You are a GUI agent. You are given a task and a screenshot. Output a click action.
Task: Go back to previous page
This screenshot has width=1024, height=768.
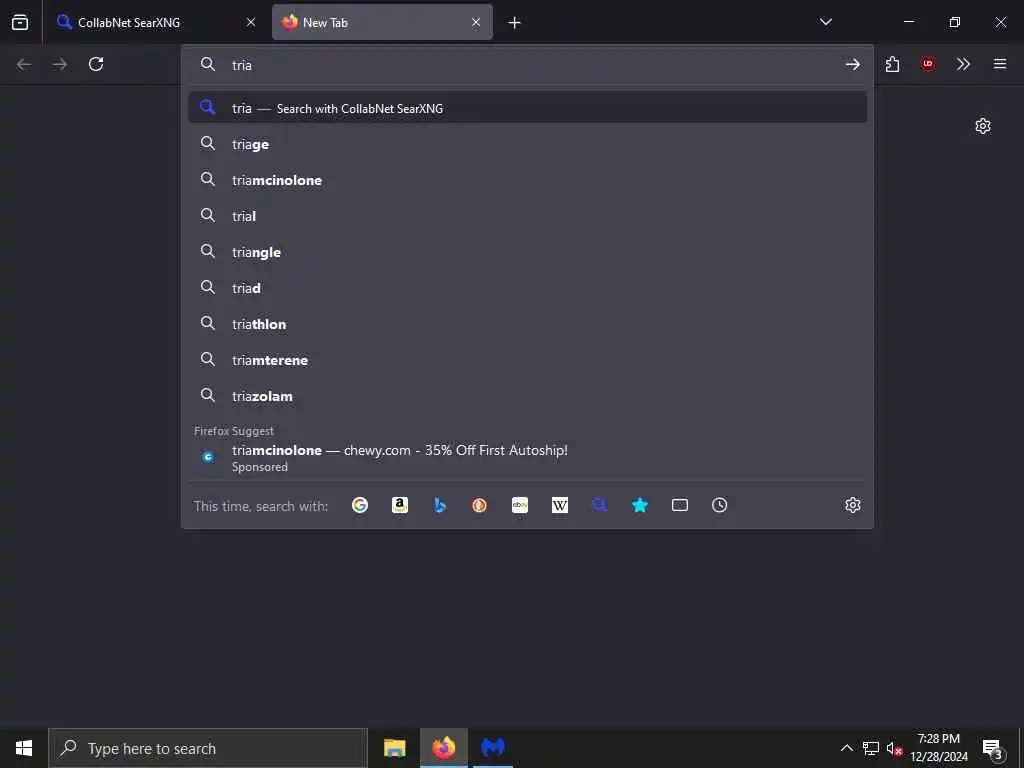pos(24,64)
